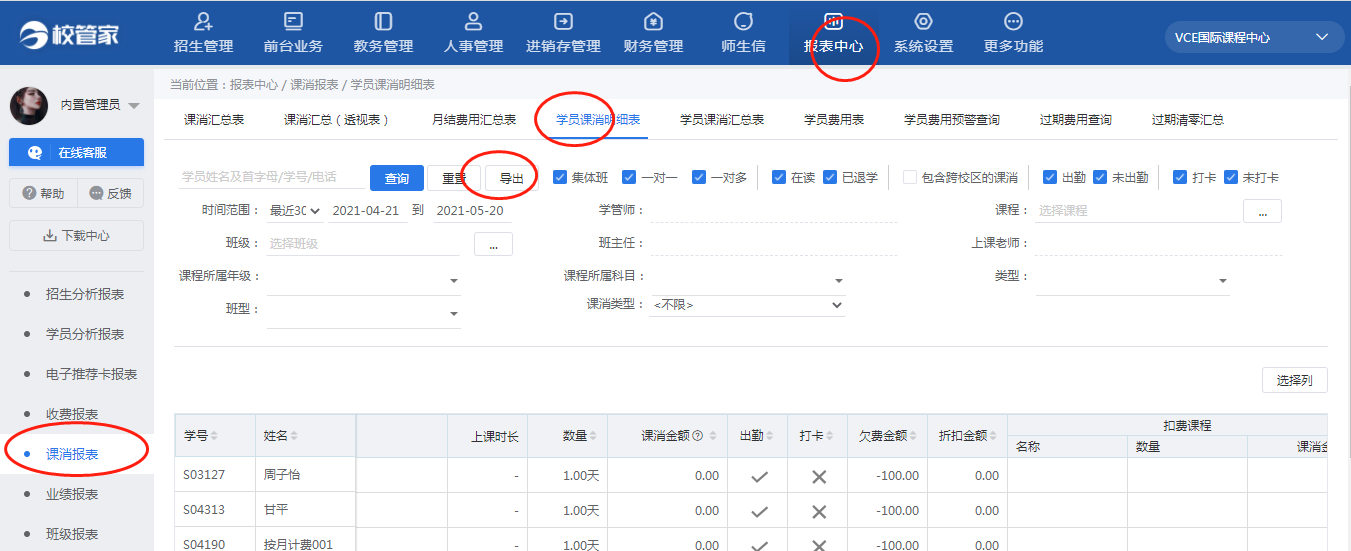Open 类型 dropdown

coord(1132,280)
